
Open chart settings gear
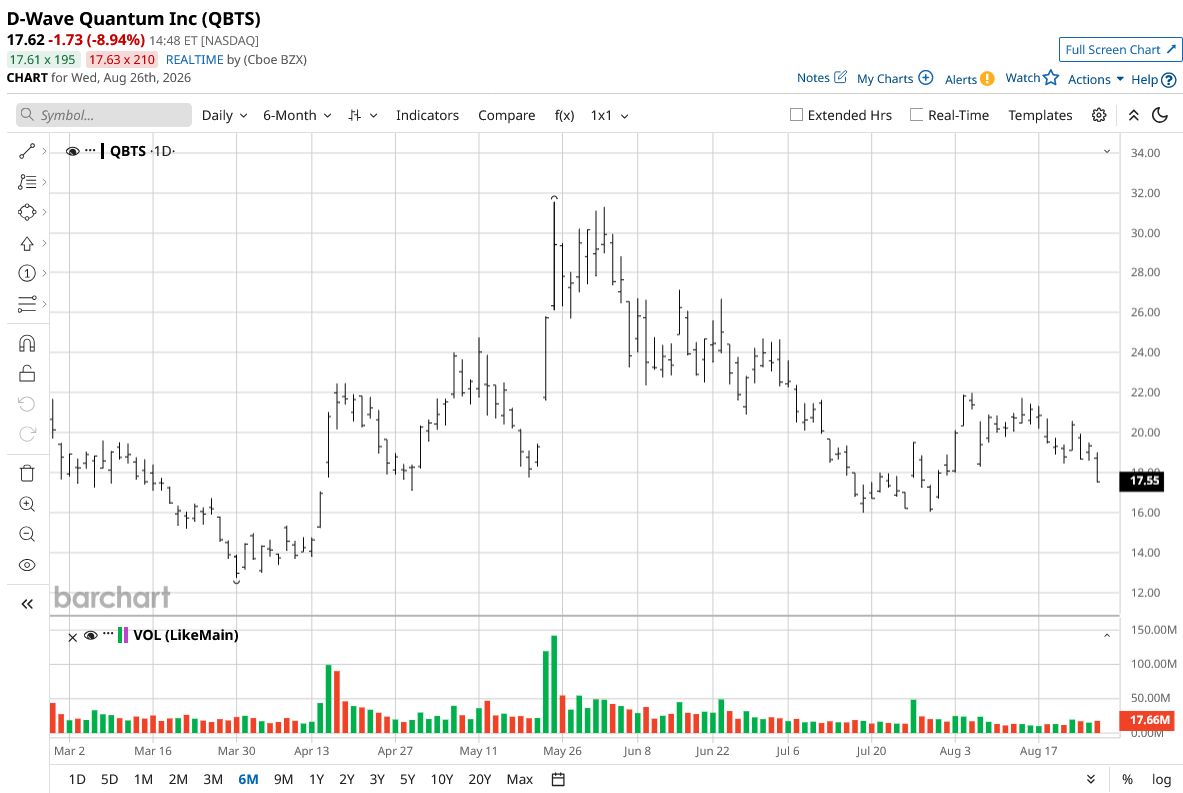tap(1099, 115)
